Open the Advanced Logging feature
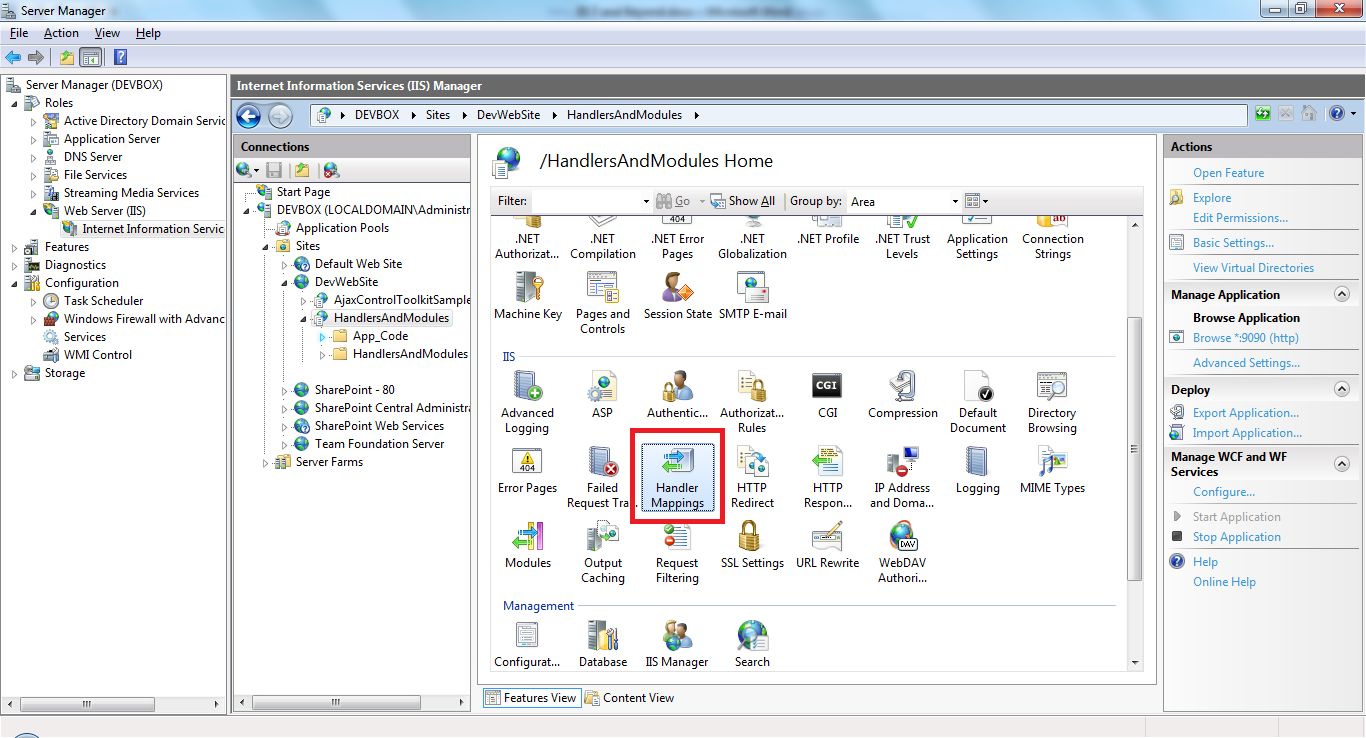Image resolution: width=1366 pixels, height=738 pixels. [x=527, y=402]
